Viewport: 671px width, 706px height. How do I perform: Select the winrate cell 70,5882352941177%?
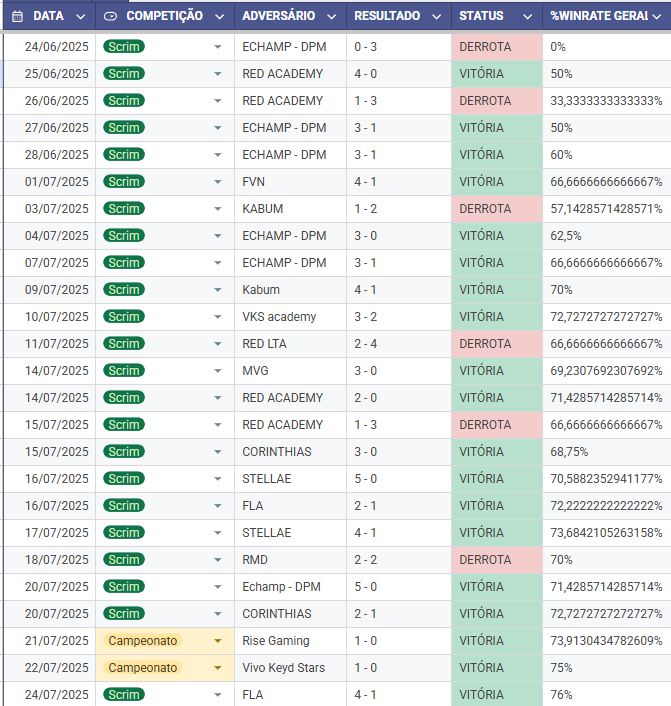pos(607,479)
